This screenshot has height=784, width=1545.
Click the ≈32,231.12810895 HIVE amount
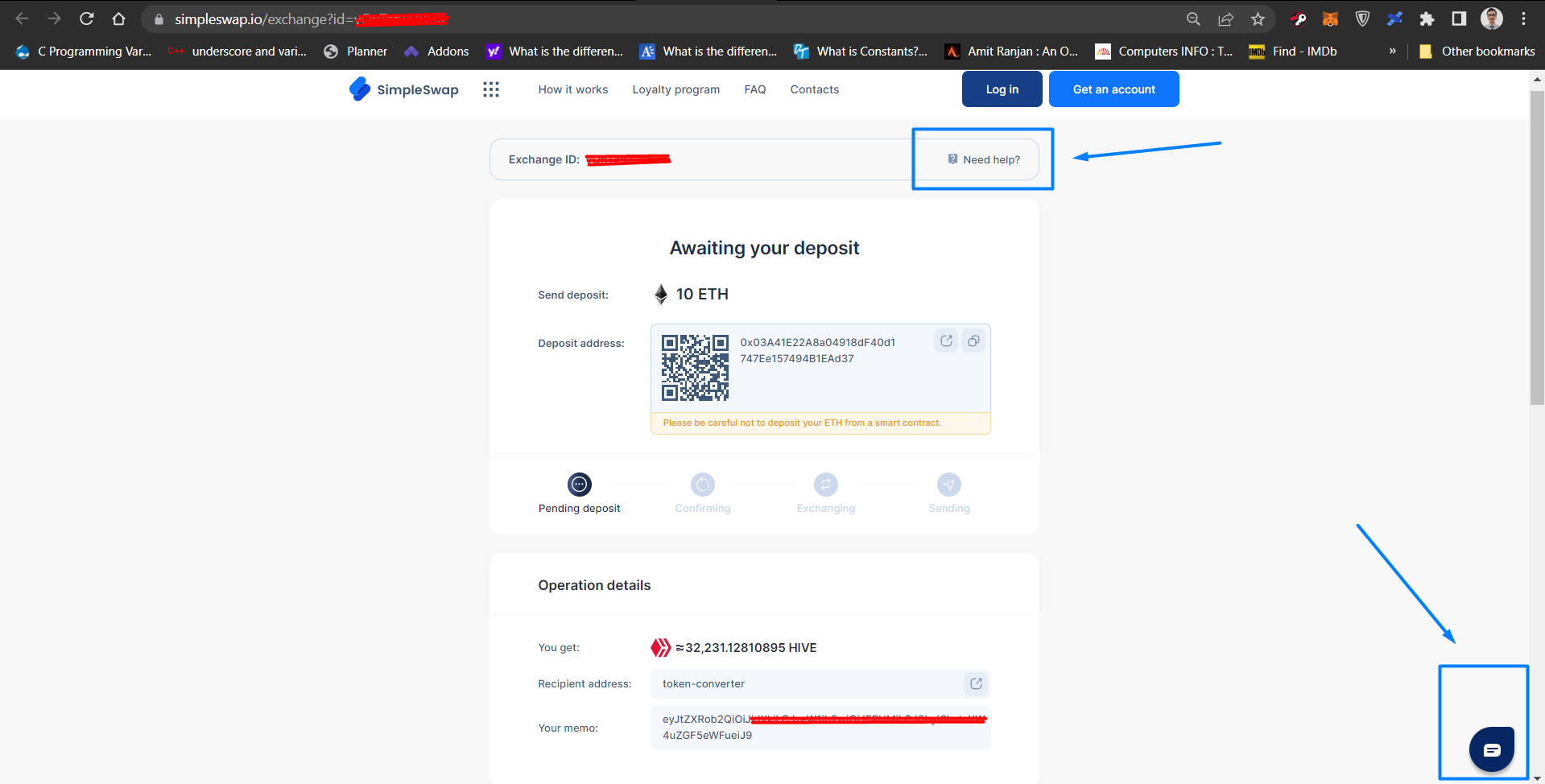click(x=746, y=648)
